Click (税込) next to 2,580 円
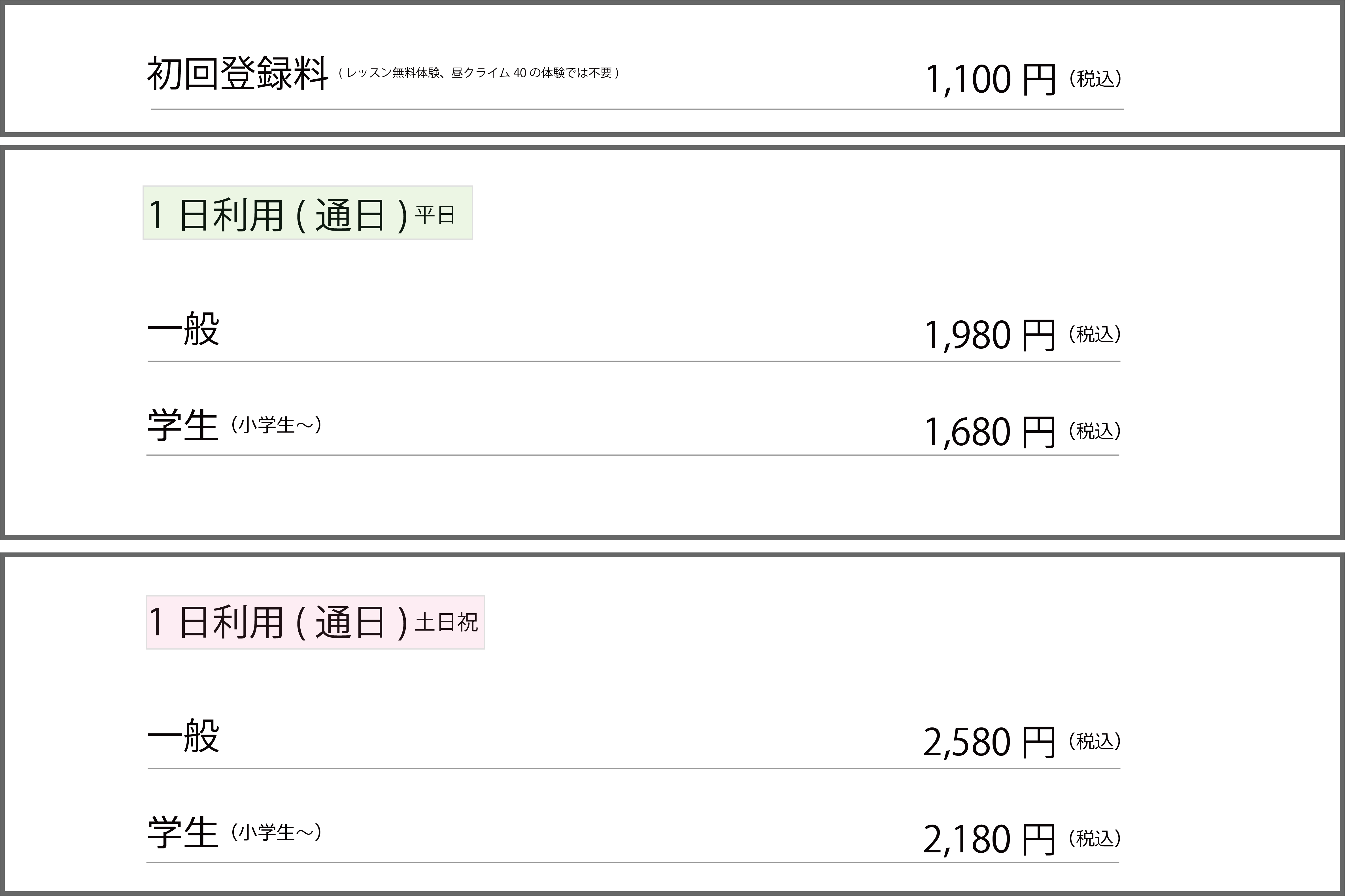This screenshot has width=1345, height=896. point(1095,741)
